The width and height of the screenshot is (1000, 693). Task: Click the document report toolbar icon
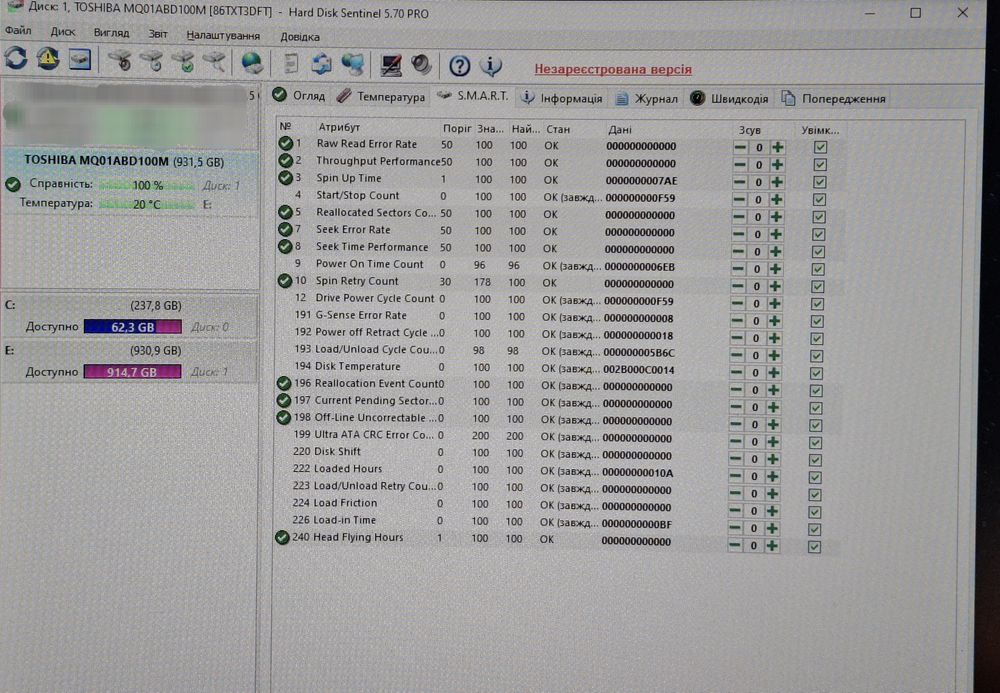coord(291,64)
